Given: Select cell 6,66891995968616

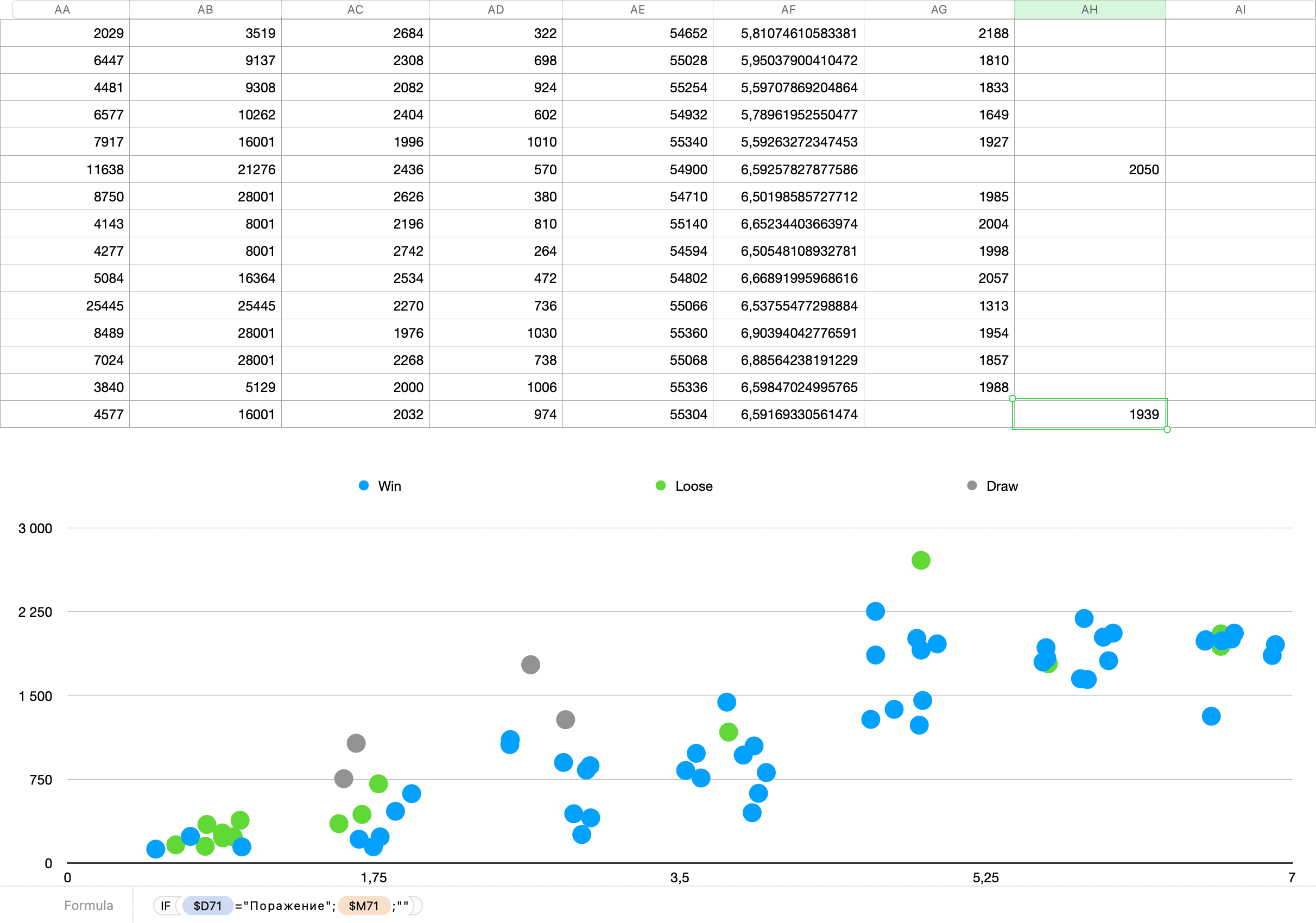Looking at the screenshot, I should (x=789, y=278).
